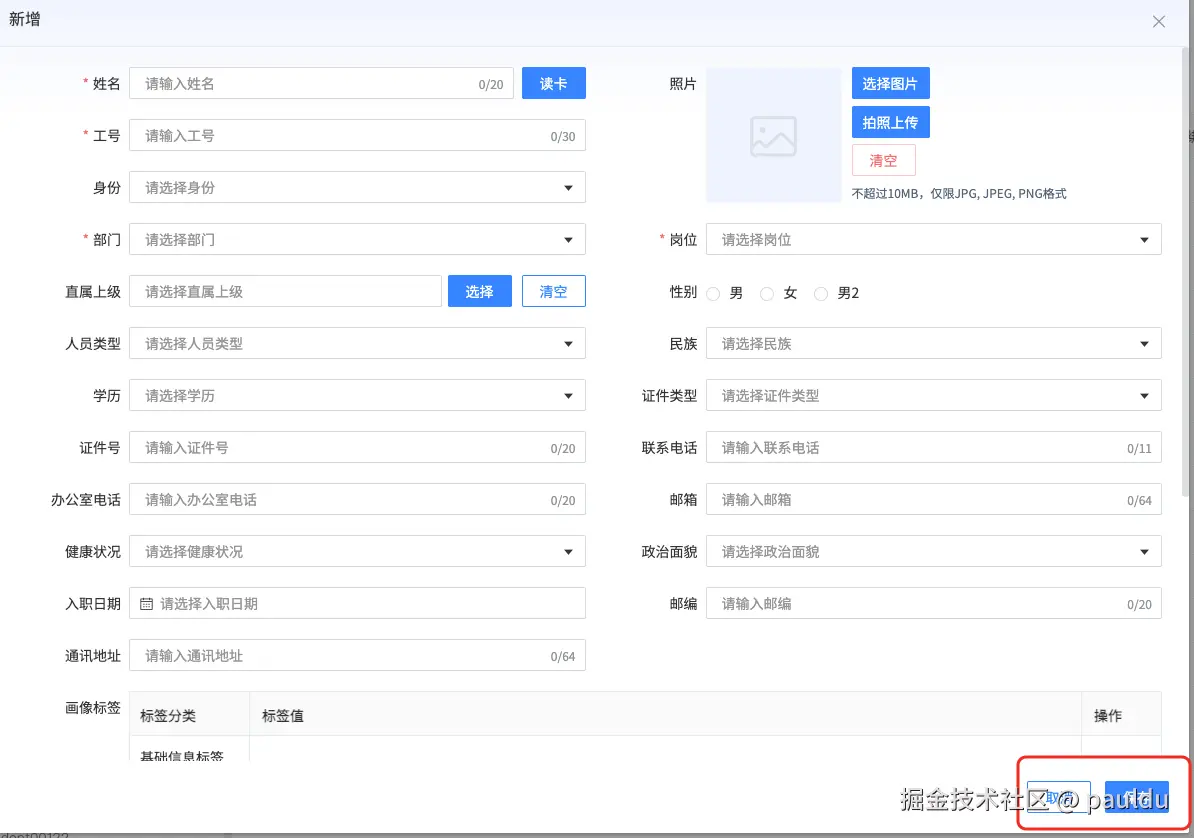Click the cancel button at dialog bottom

pyautogui.click(x=1058, y=797)
